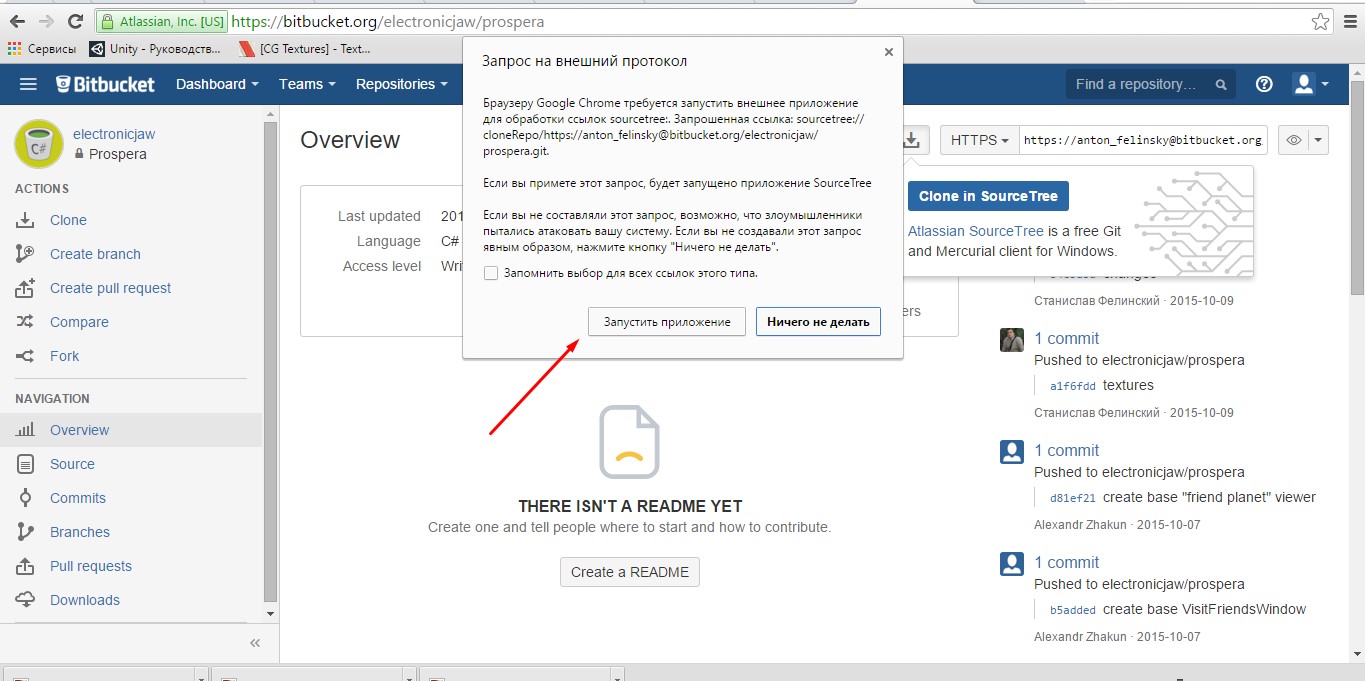This screenshot has width=1365, height=681.
Task: Click the Compare shuffle icon
Action: pos(26,322)
